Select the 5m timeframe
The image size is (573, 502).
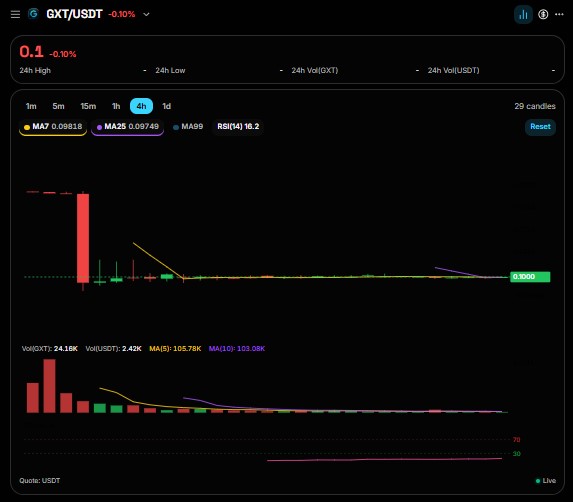pos(58,106)
